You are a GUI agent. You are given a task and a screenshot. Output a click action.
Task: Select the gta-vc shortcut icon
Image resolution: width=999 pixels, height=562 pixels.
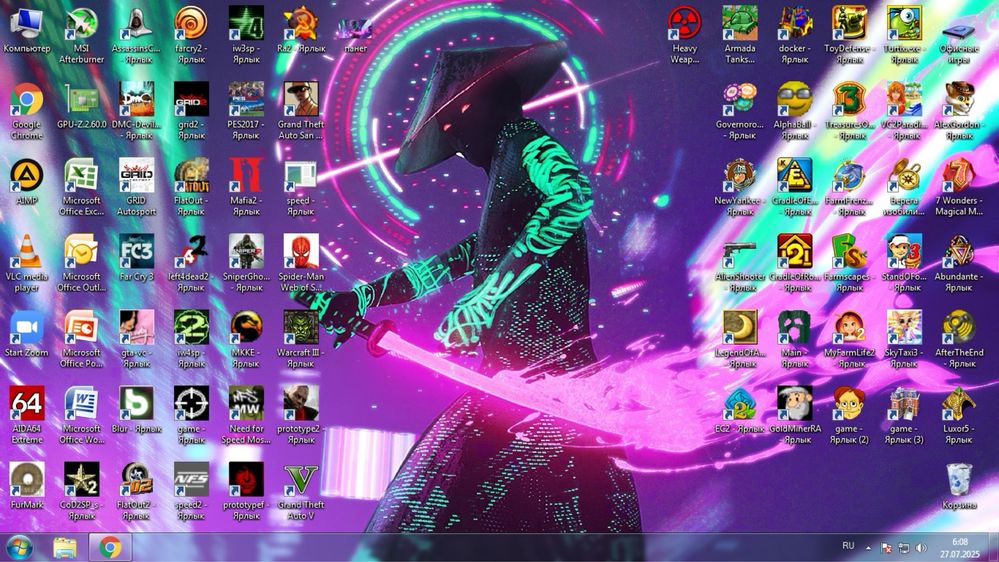pos(136,328)
